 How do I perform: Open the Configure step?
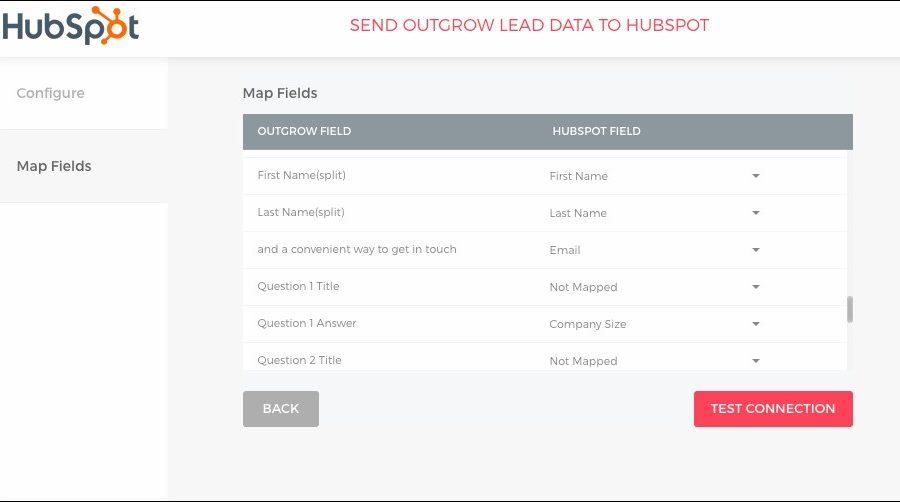[51, 93]
